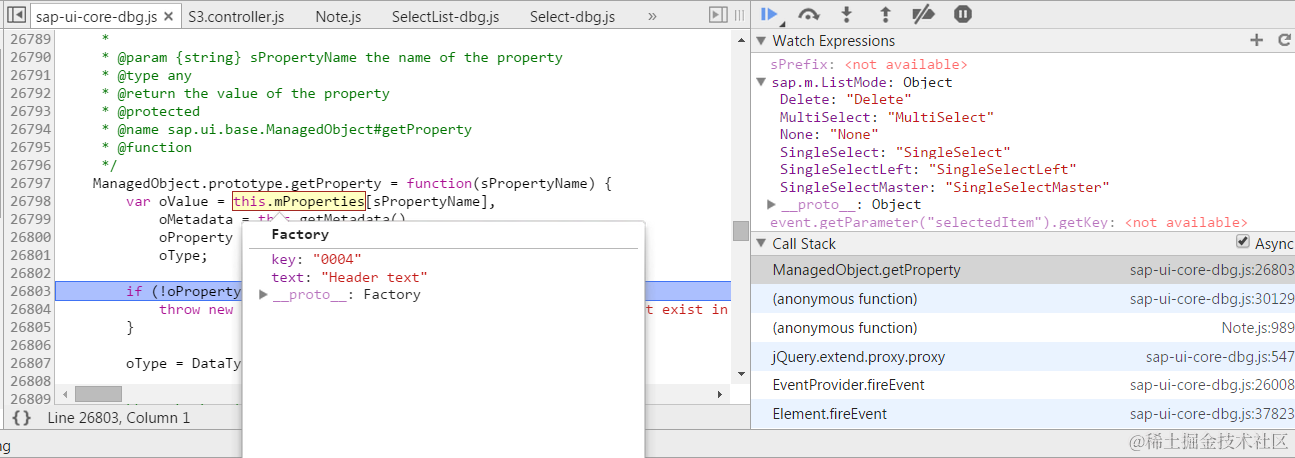Toggle the file navigator sidebar icon
The width and height of the screenshot is (1295, 458).
15,15
